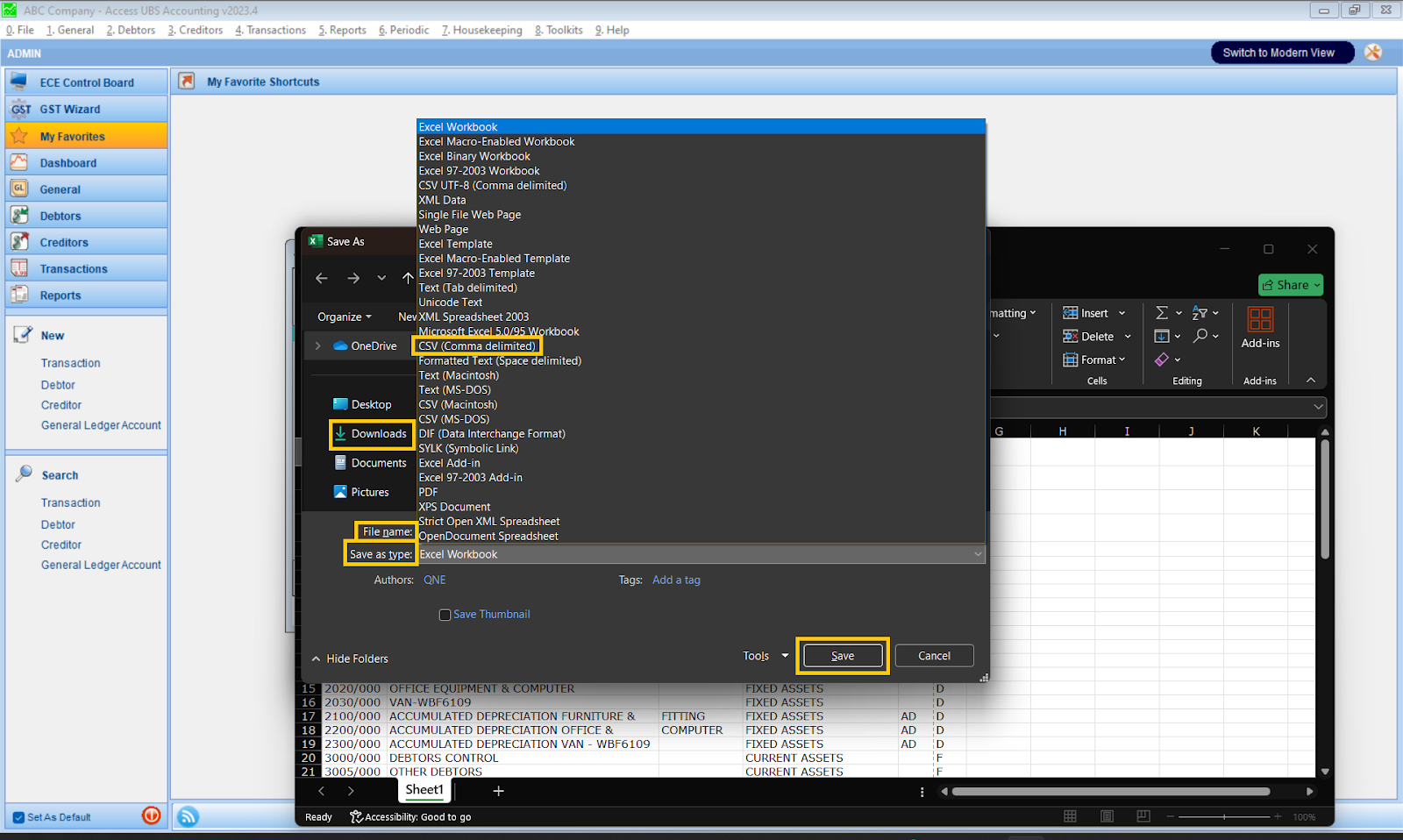Click the Cancel button
Screen dimensions: 1403x840
[934, 656]
